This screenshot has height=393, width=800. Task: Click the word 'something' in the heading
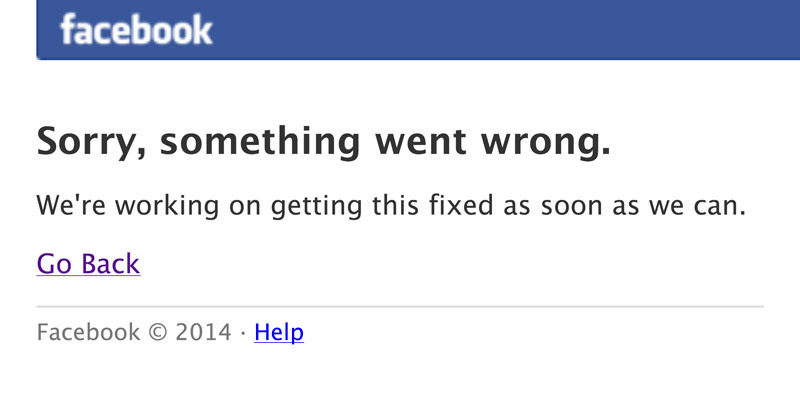tap(260, 142)
